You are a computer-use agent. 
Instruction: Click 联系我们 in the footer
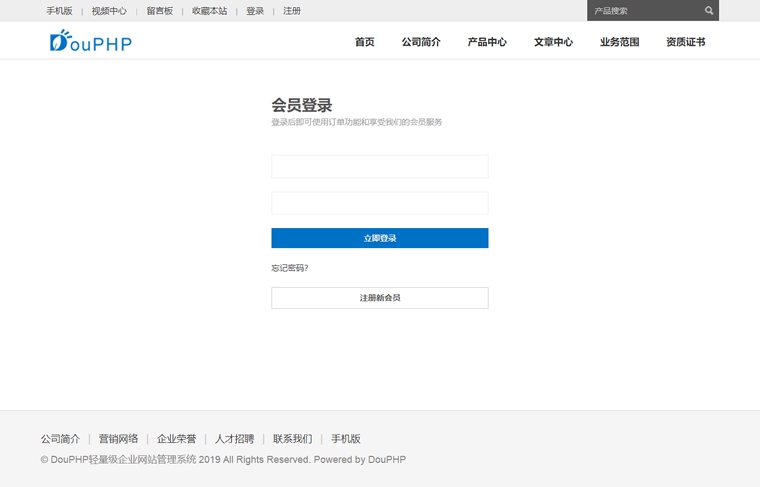(x=292, y=439)
